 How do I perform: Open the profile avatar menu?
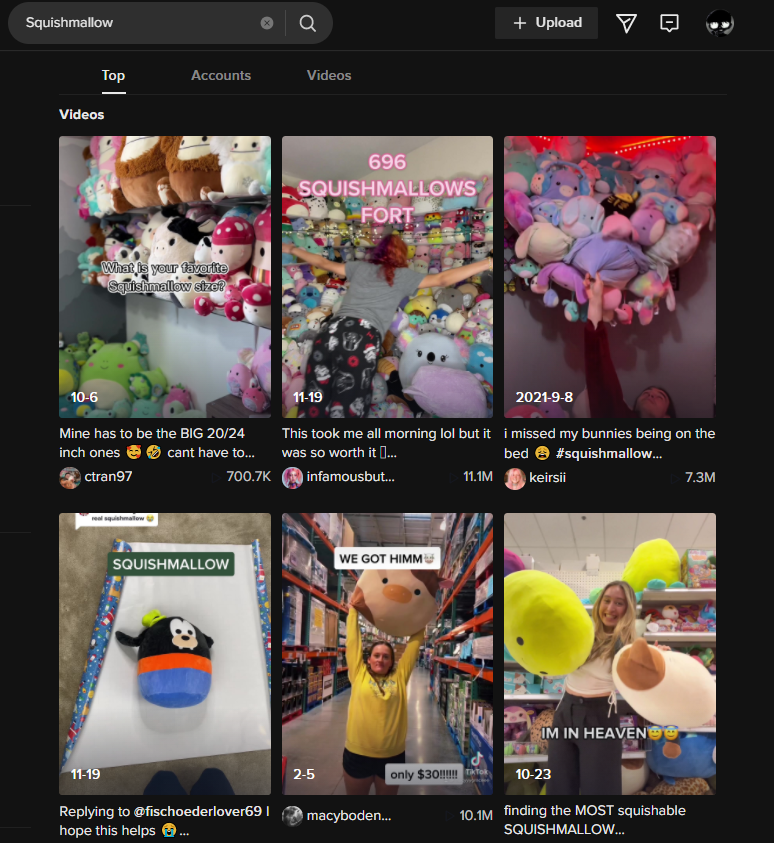click(720, 23)
